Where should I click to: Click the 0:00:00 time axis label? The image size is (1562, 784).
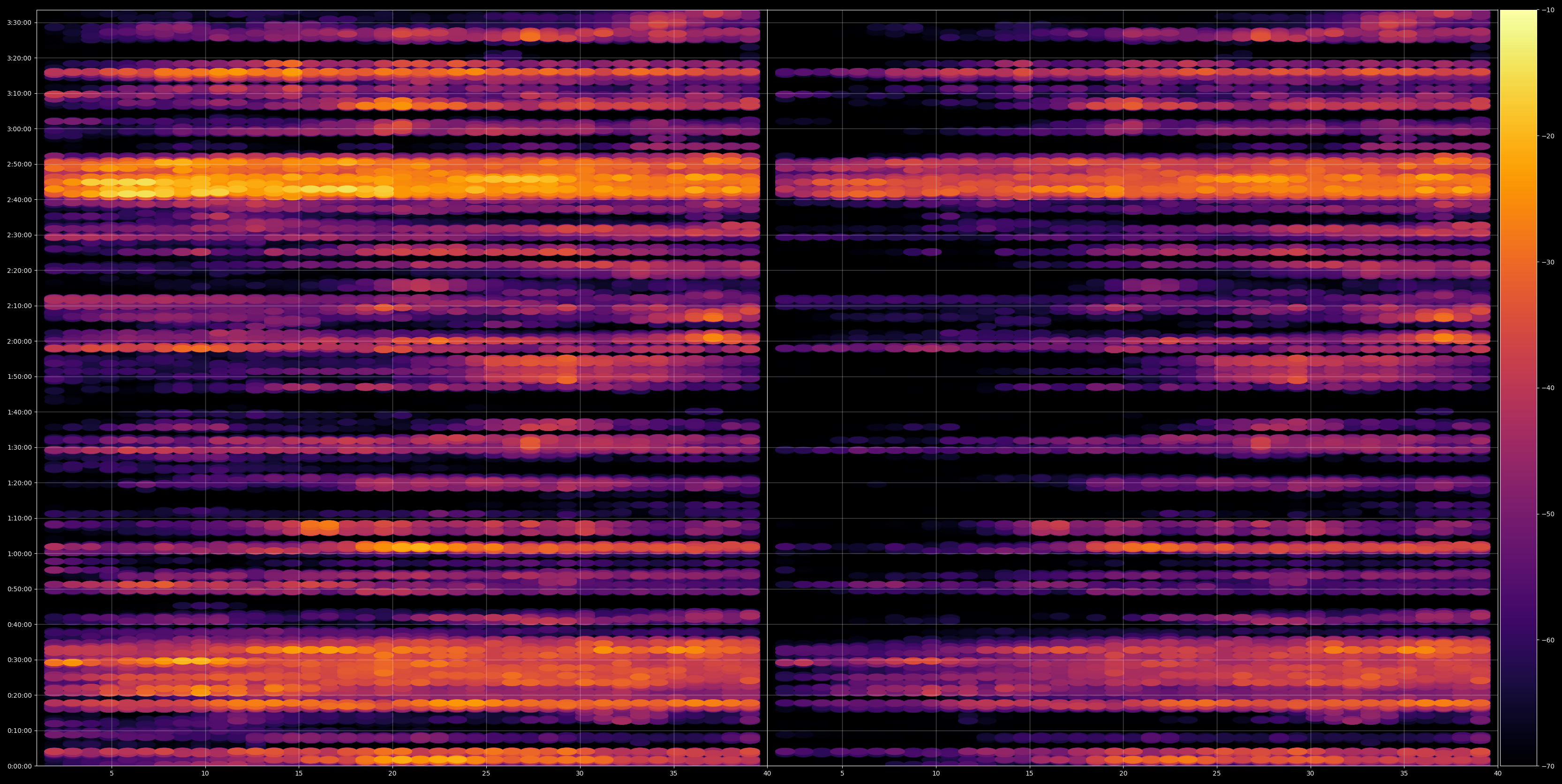point(19,766)
